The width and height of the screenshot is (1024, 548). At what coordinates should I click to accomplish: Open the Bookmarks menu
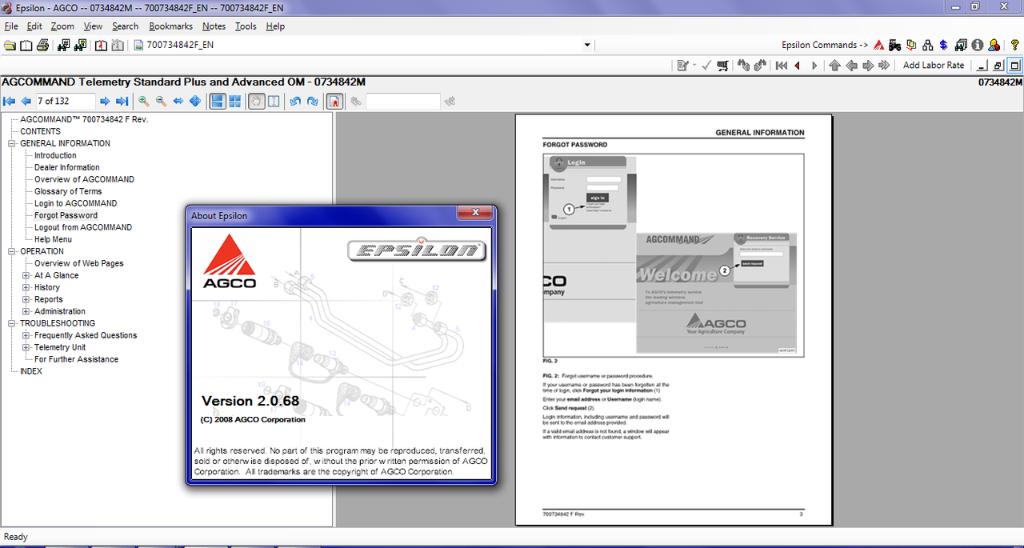[x=171, y=27]
